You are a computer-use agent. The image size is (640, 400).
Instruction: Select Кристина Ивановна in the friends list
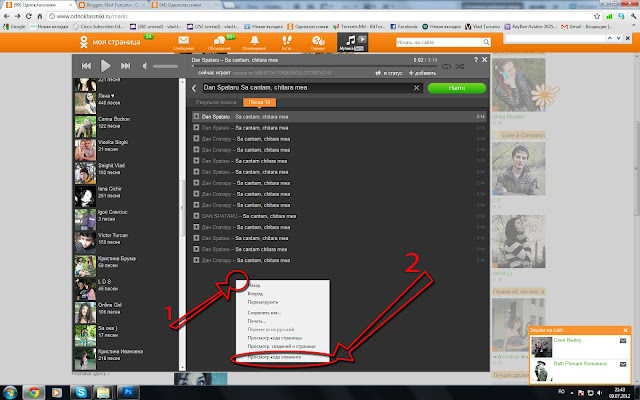click(127, 359)
